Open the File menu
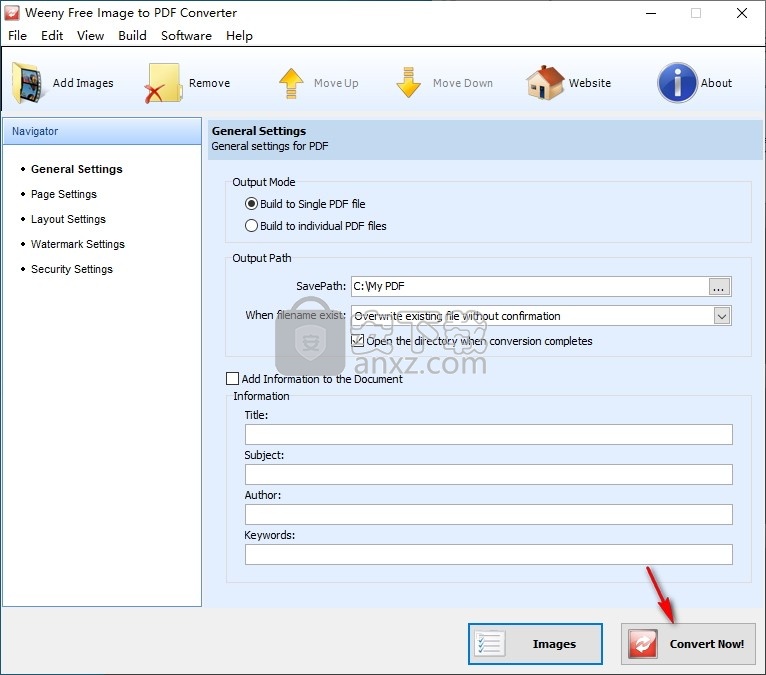 pyautogui.click(x=18, y=36)
